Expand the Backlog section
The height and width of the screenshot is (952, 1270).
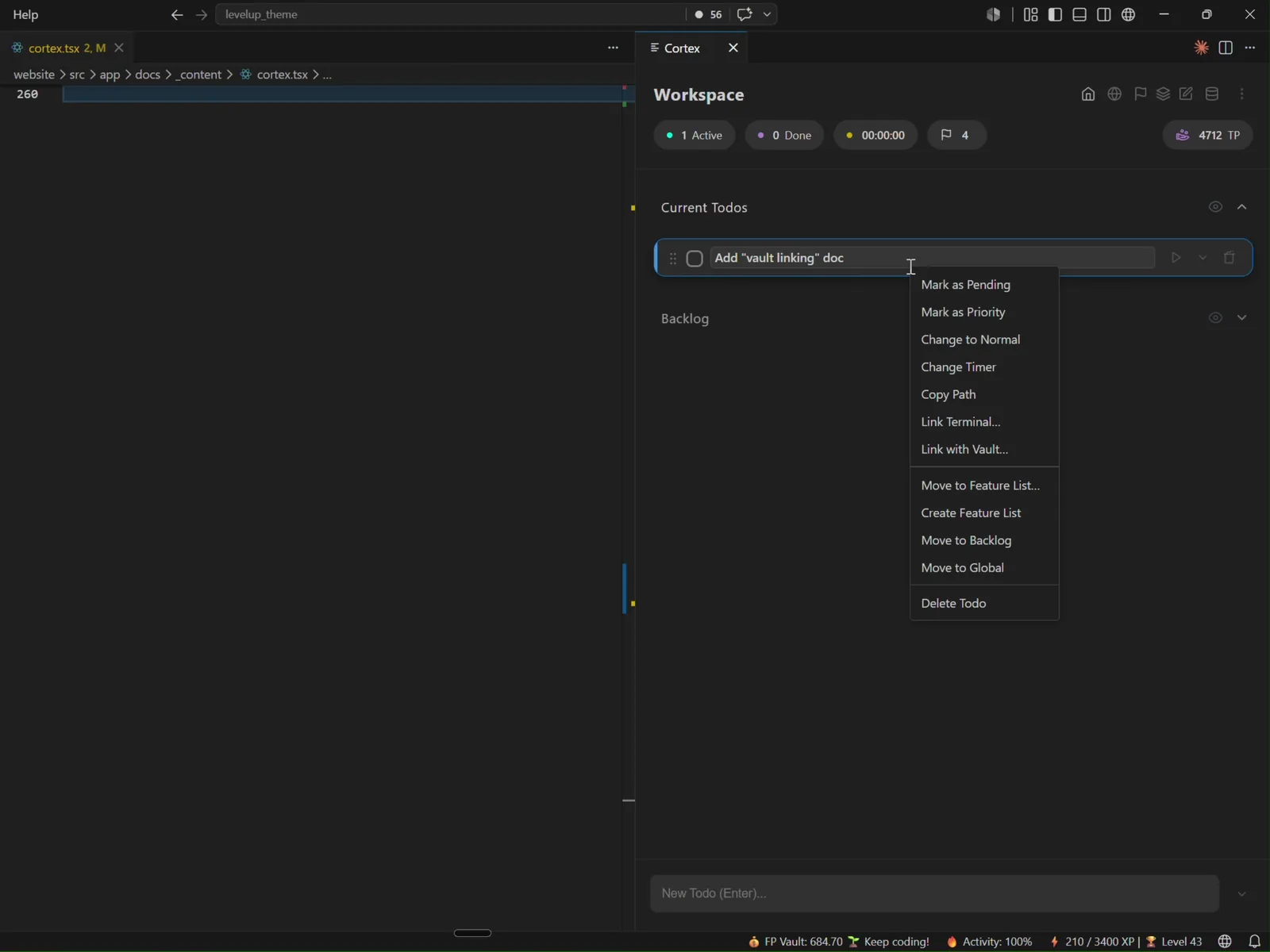(1242, 318)
